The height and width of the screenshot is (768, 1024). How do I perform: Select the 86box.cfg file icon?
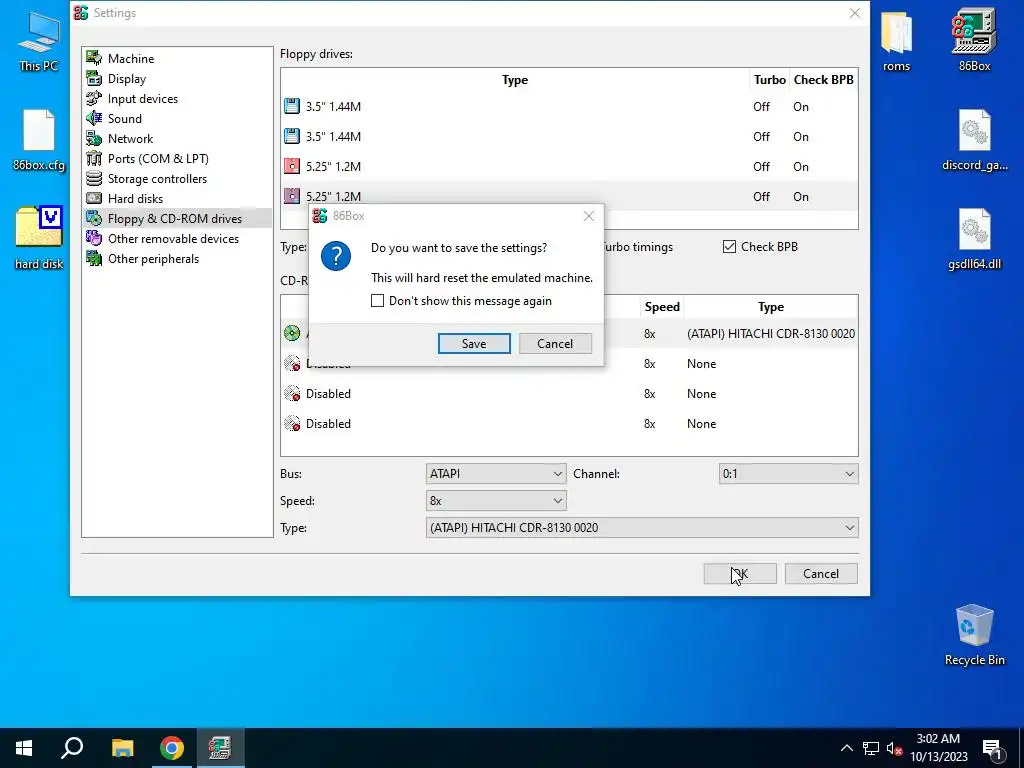[x=39, y=140]
